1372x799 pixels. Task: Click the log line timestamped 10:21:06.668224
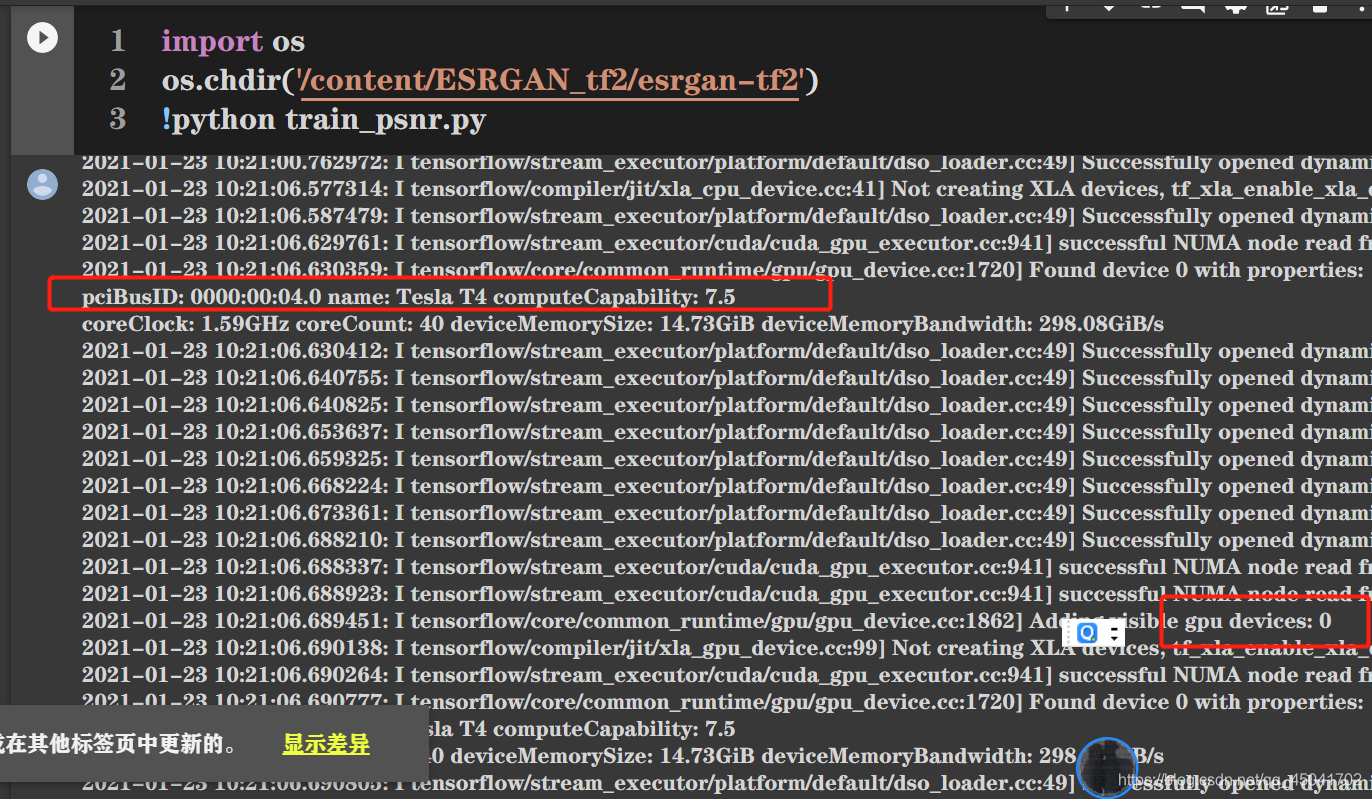[x=727, y=486]
